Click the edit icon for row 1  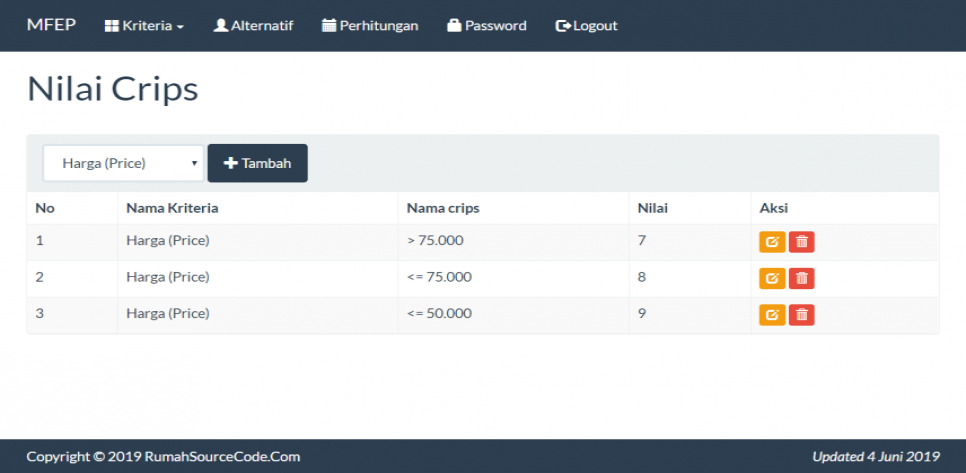point(772,242)
